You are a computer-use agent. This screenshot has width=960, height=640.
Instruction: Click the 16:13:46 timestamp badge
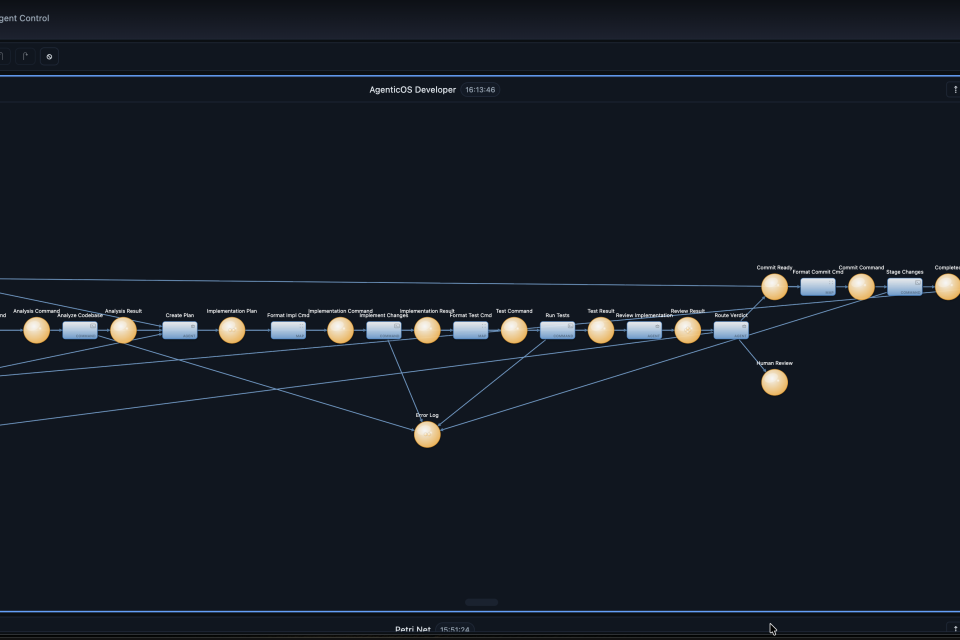(x=481, y=90)
